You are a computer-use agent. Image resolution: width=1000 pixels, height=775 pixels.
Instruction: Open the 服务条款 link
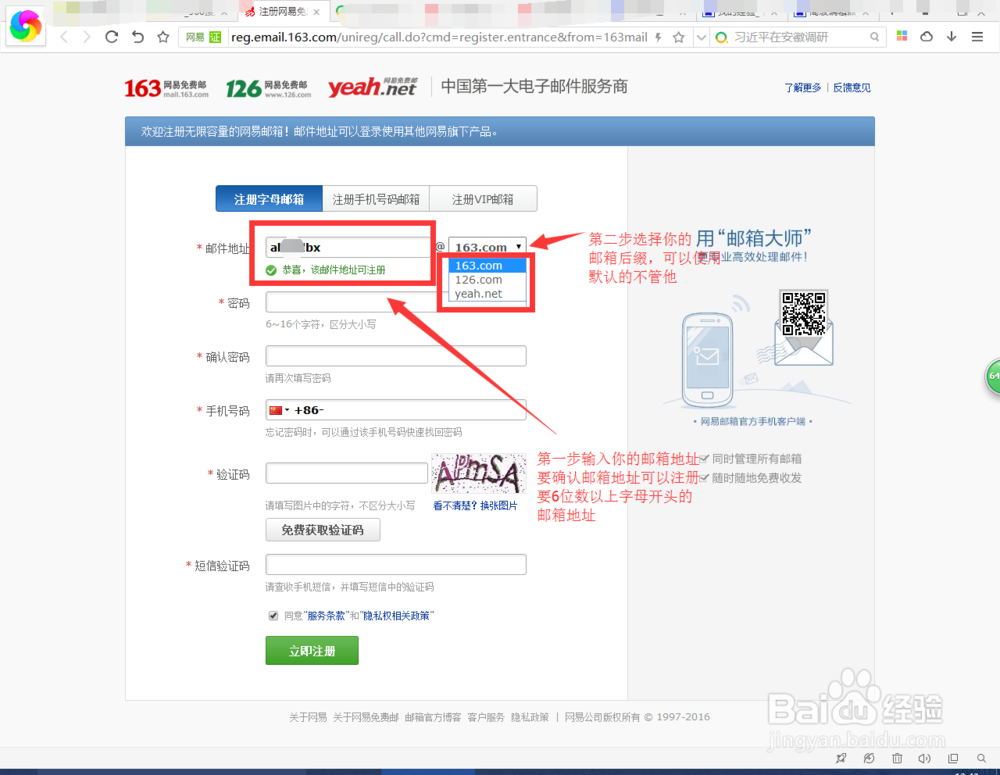[326, 616]
